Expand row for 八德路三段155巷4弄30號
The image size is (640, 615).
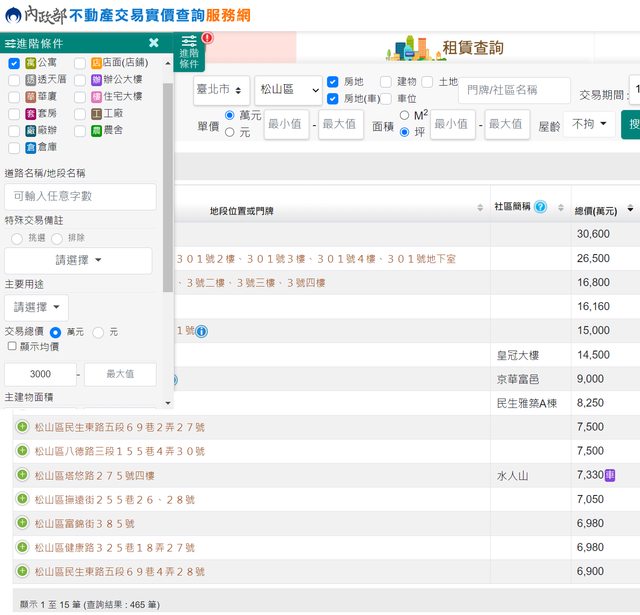point(22,451)
